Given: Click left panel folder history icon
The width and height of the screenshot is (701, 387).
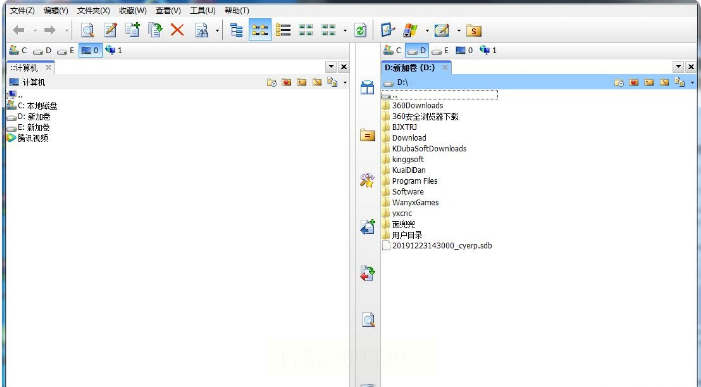Looking at the screenshot, I should click(x=271, y=82).
